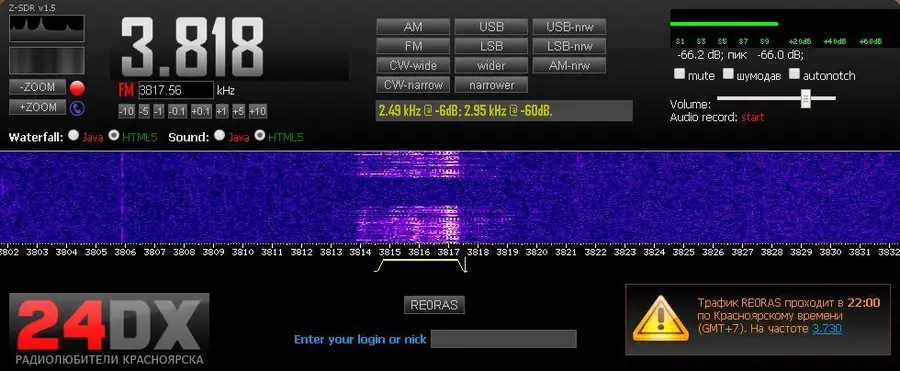900x371 pixels.
Task: Start audio recording via start link
Action: point(752,117)
